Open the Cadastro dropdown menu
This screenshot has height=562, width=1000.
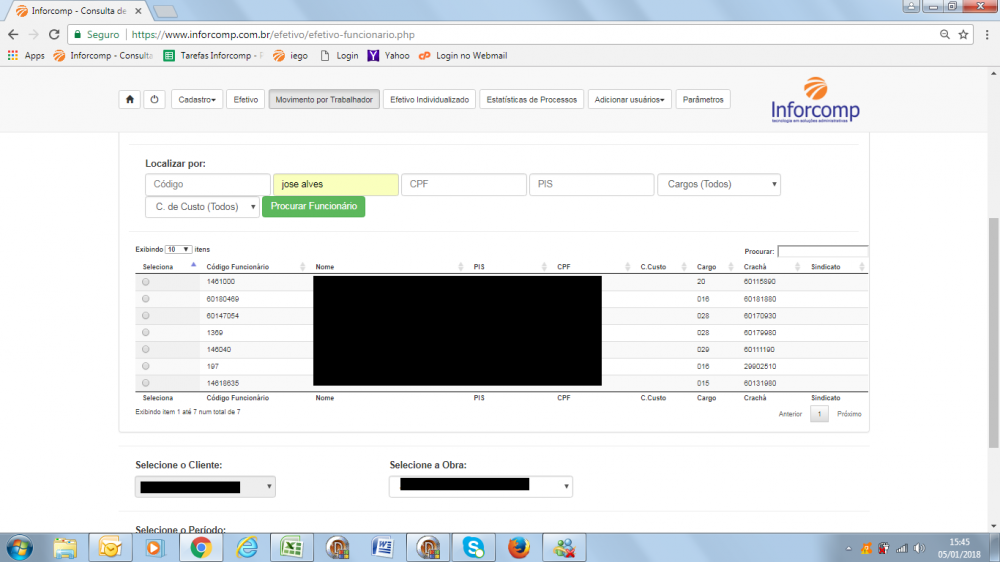[x=197, y=100]
